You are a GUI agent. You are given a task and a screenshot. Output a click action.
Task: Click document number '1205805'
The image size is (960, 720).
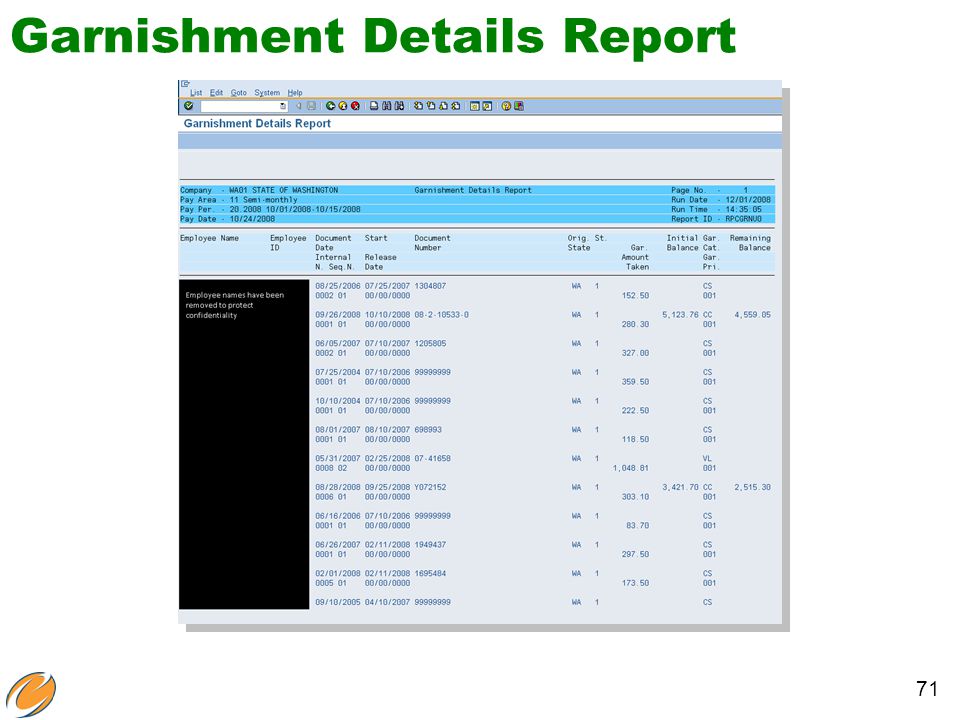(430, 343)
